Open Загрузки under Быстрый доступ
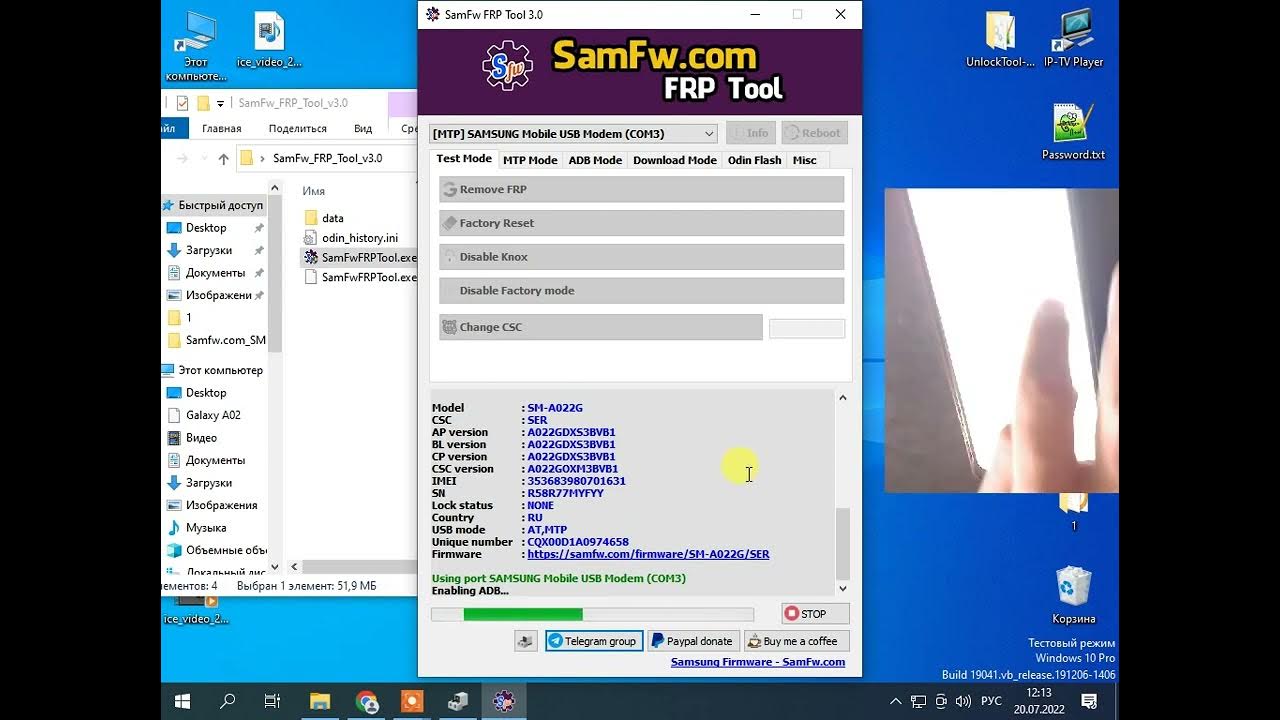1280x720 pixels. click(x=209, y=250)
